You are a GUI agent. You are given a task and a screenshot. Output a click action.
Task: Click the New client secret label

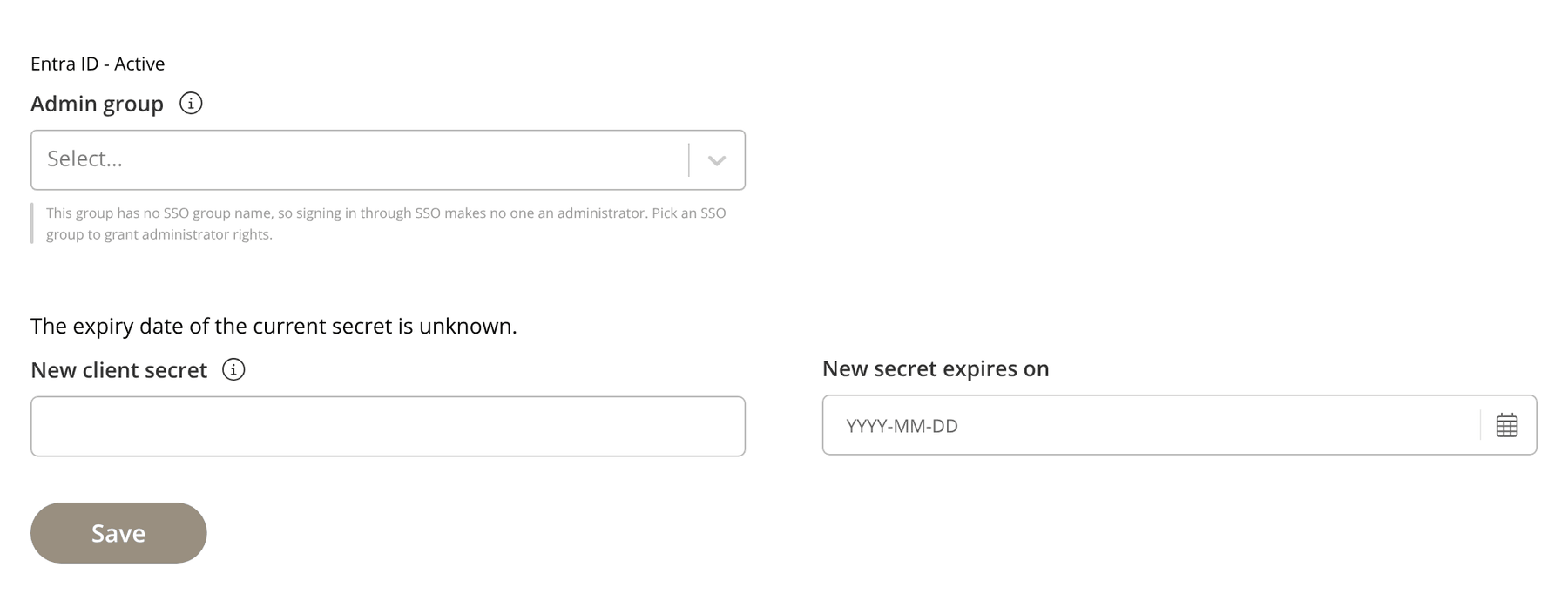pos(118,370)
